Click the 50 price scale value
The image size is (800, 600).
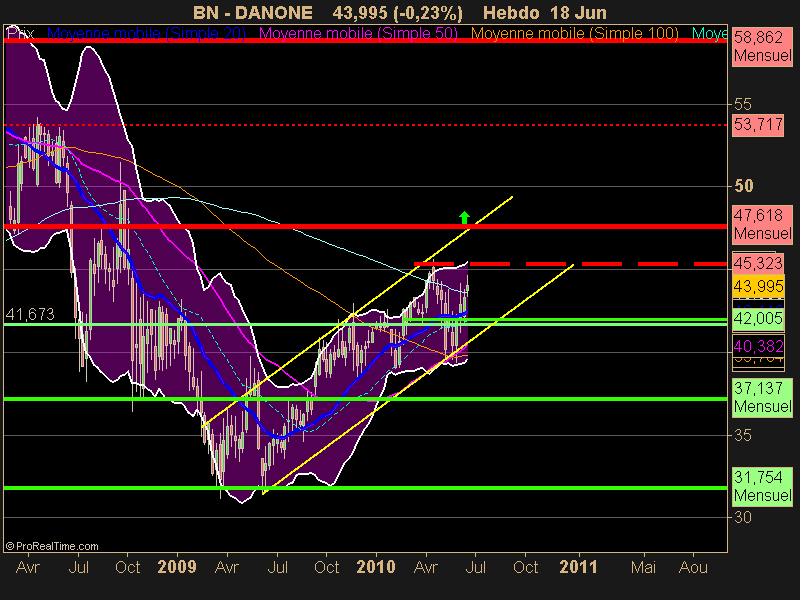click(743, 186)
